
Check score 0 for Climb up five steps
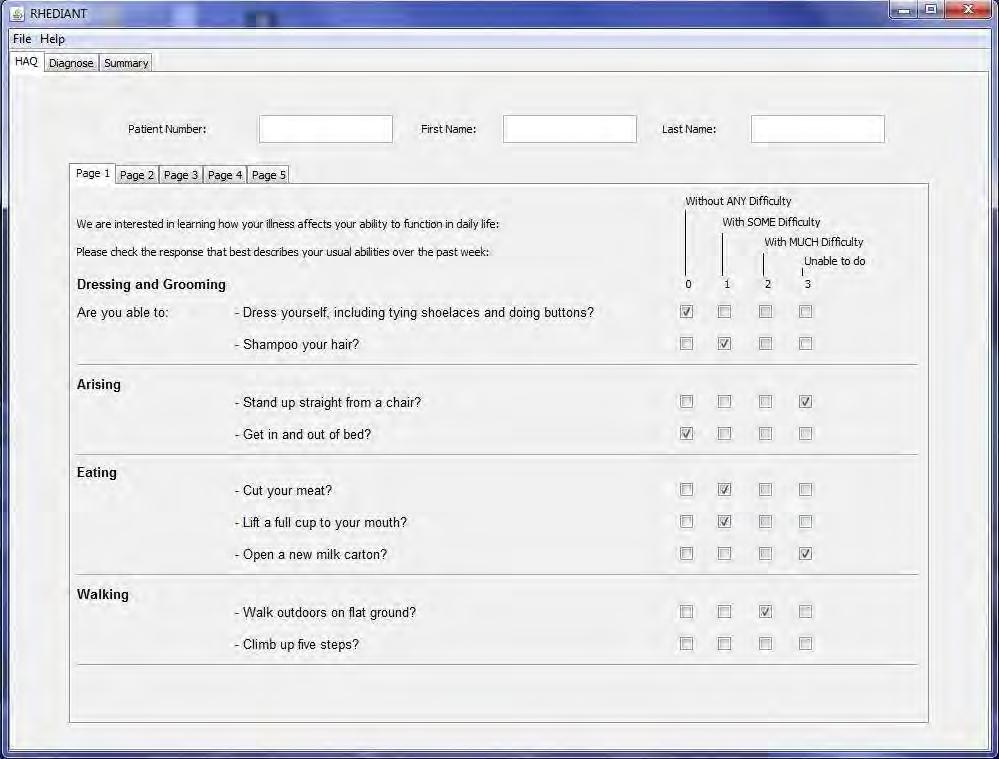coord(686,644)
